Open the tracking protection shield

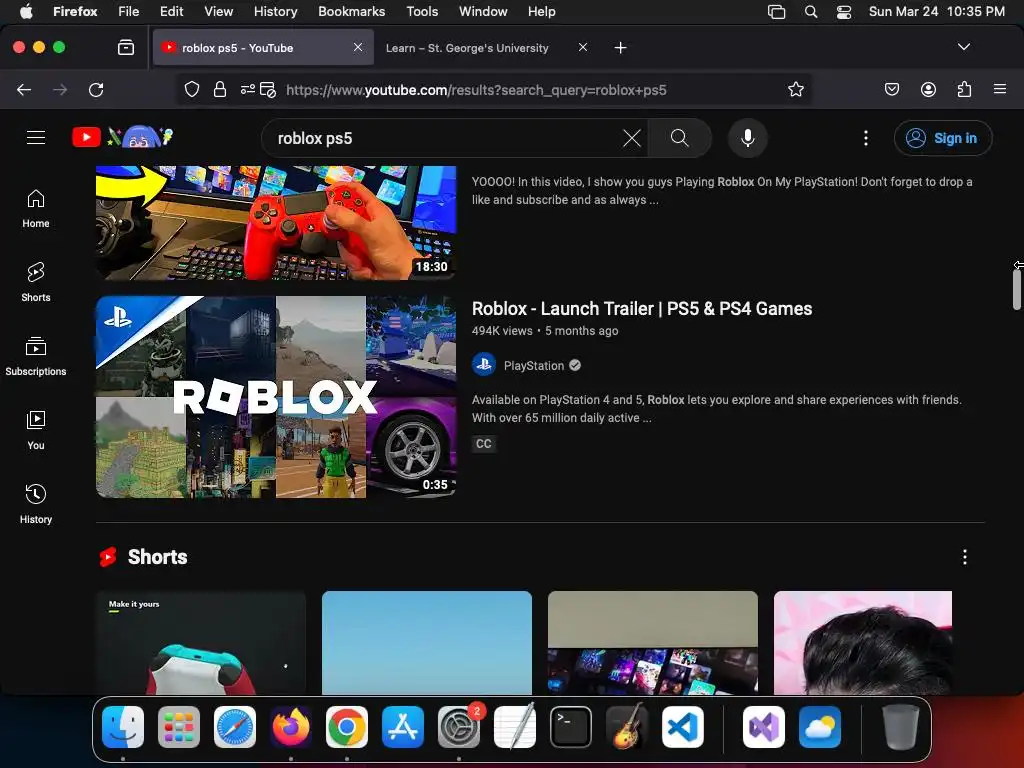point(191,89)
